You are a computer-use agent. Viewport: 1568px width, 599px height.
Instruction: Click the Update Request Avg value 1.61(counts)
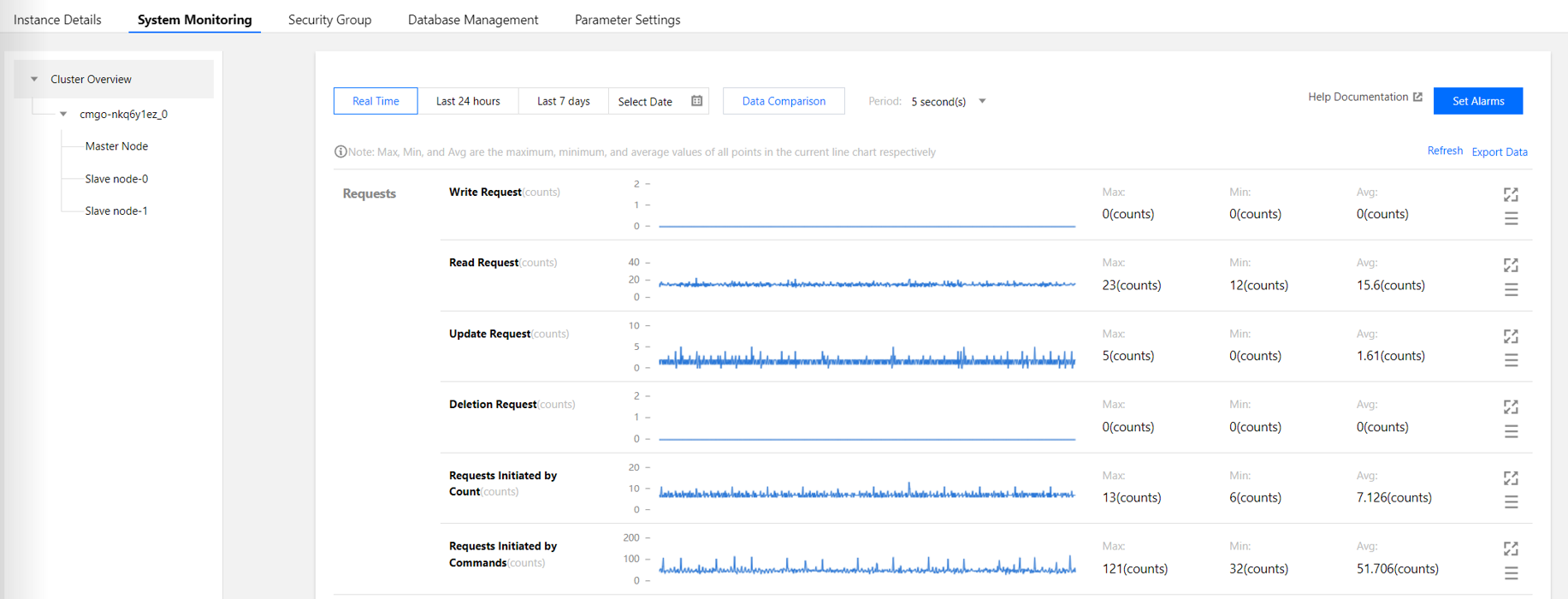[x=1390, y=356]
